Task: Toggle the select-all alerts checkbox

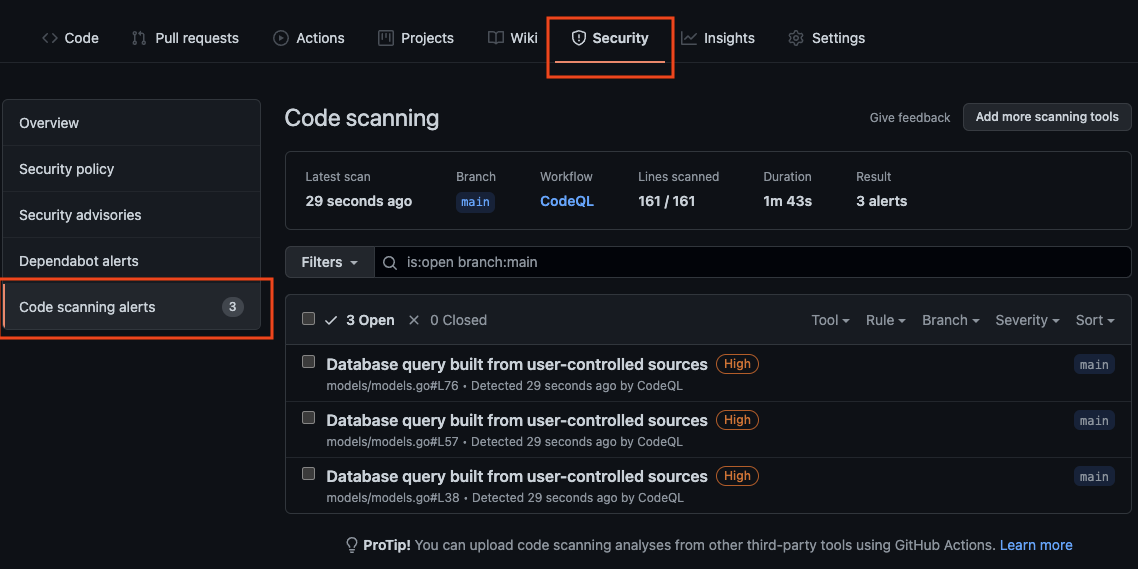Action: tap(309, 319)
